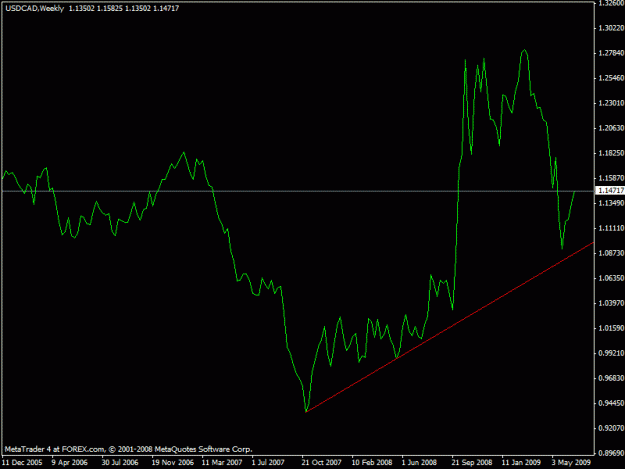This screenshot has height=469, width=625.
Task: Click the 9 Apr 2006 date label
Action: (69, 463)
